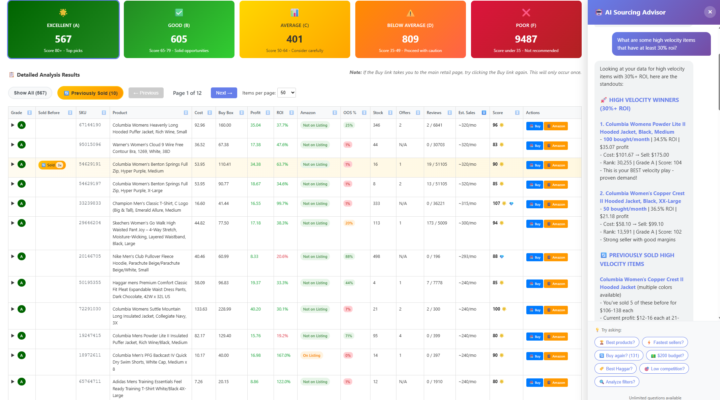Expand Columbia Heavenly Long Hooded Puffer row
The height and width of the screenshot is (400, 720).
(x=12, y=125)
